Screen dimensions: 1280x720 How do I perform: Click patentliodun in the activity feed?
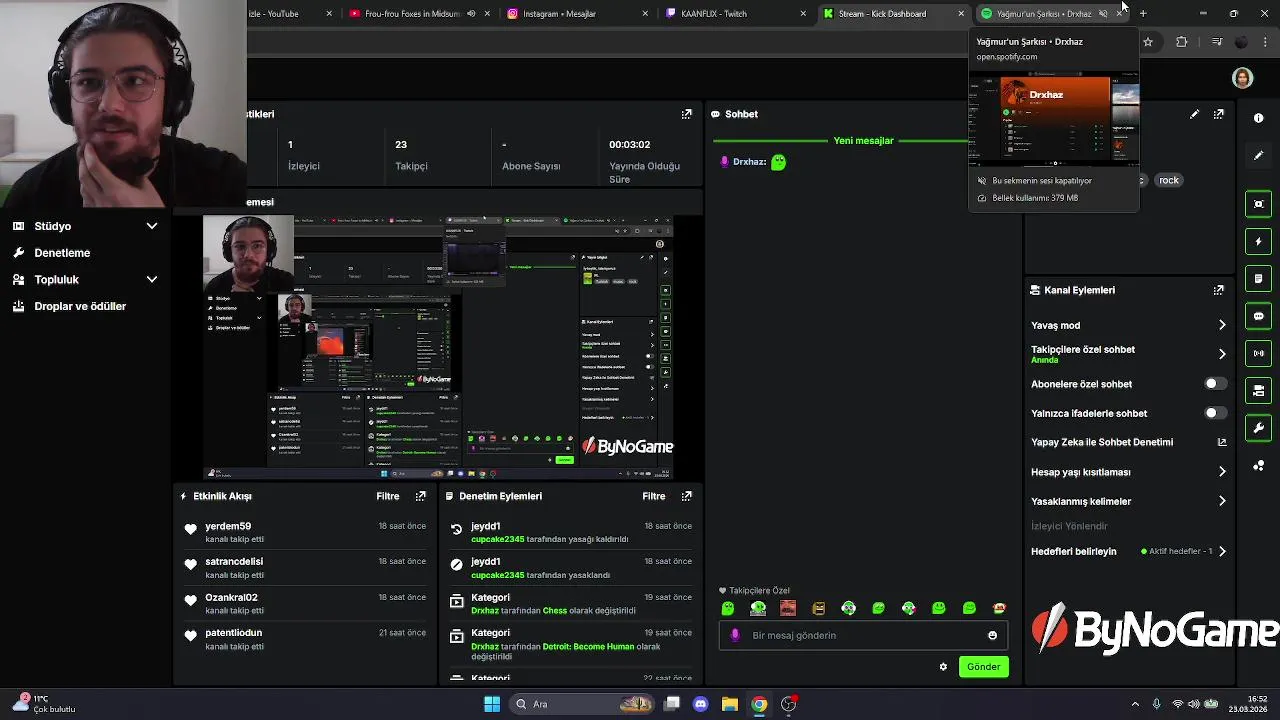coord(233,633)
